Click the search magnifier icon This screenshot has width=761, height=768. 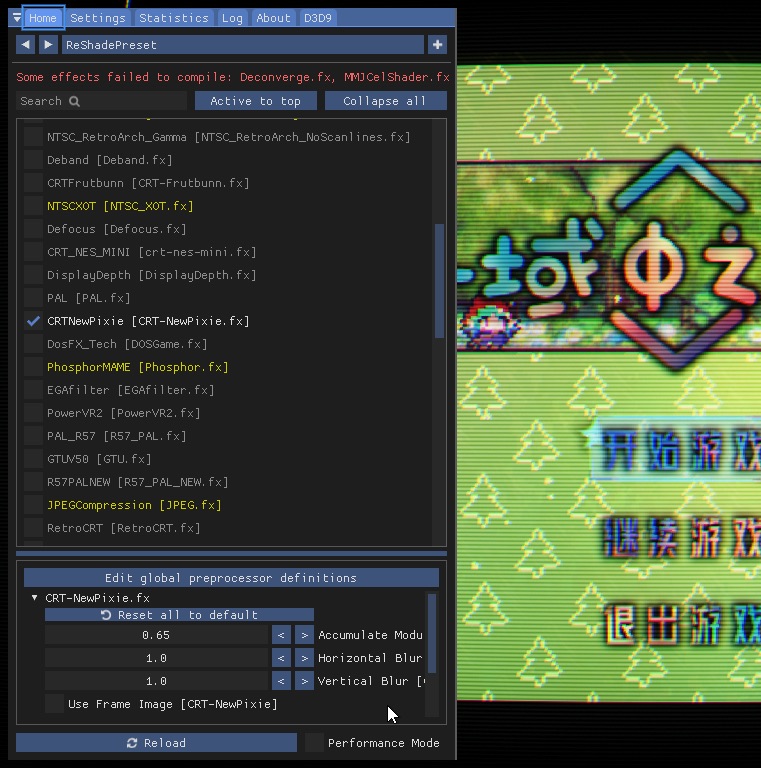click(74, 101)
